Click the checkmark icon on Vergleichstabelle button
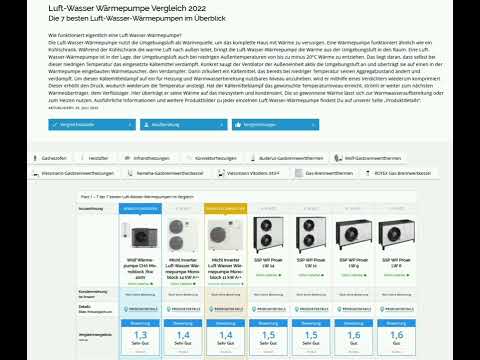 (55, 125)
